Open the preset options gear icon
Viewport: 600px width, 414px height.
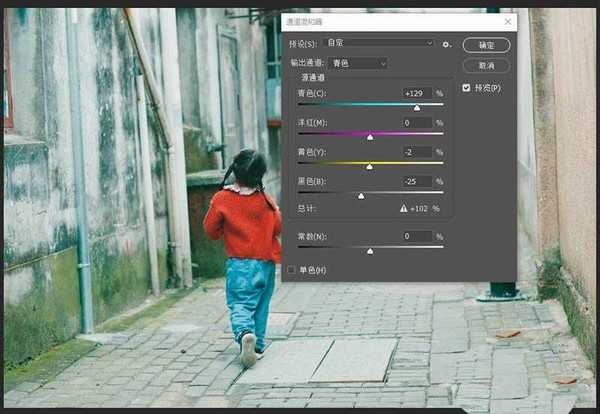tap(447, 44)
